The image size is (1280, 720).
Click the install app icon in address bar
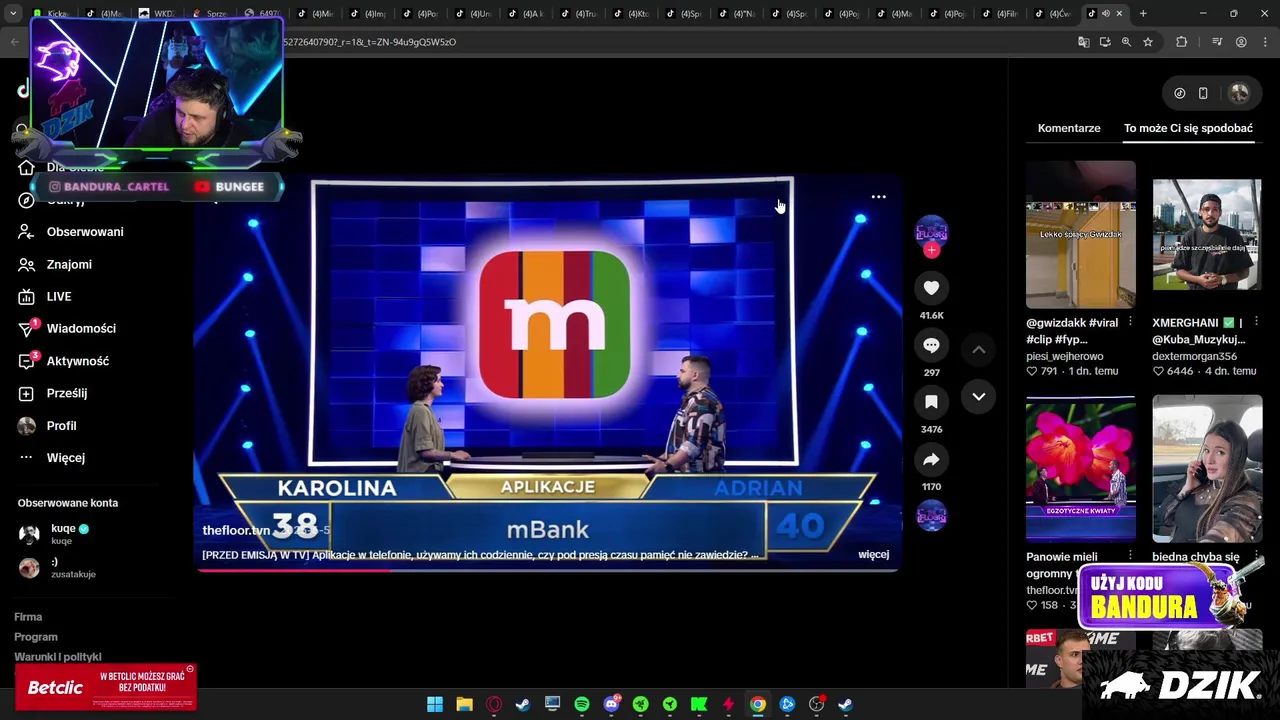(1105, 42)
